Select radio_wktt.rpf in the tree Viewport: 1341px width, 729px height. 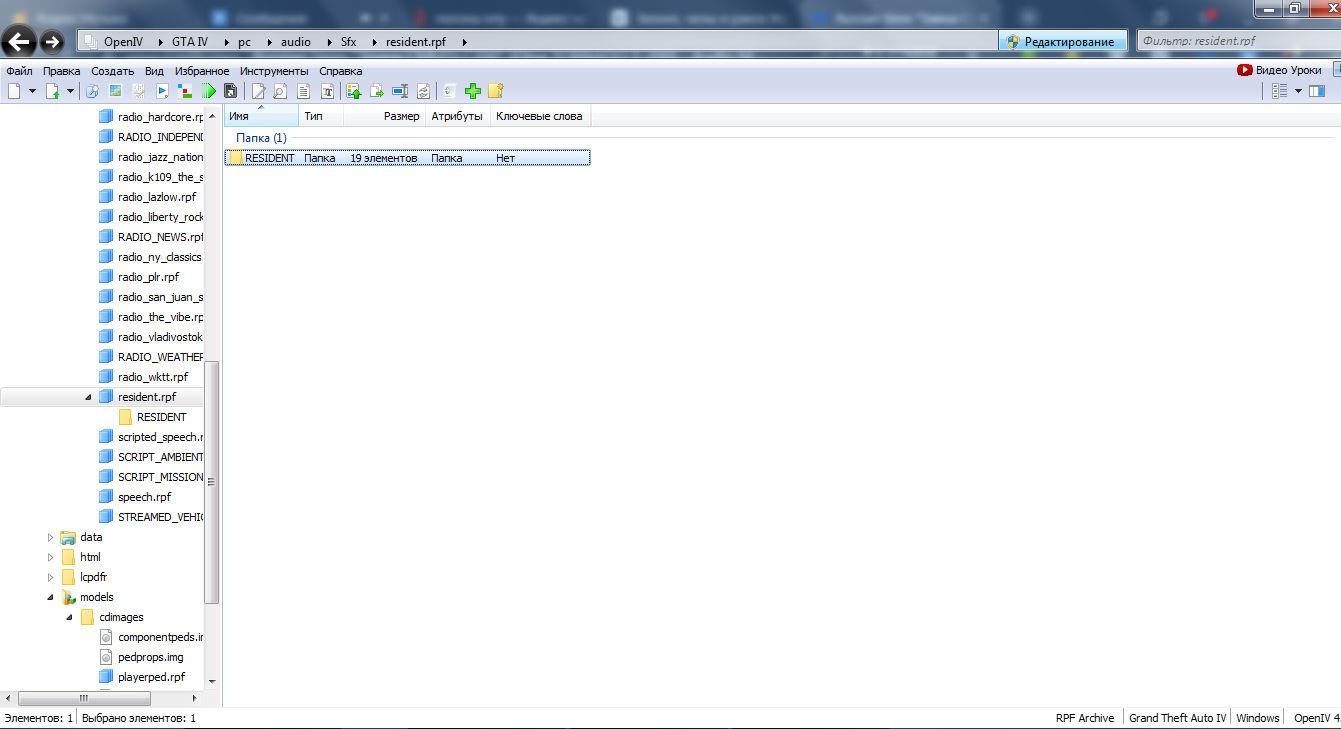point(152,377)
